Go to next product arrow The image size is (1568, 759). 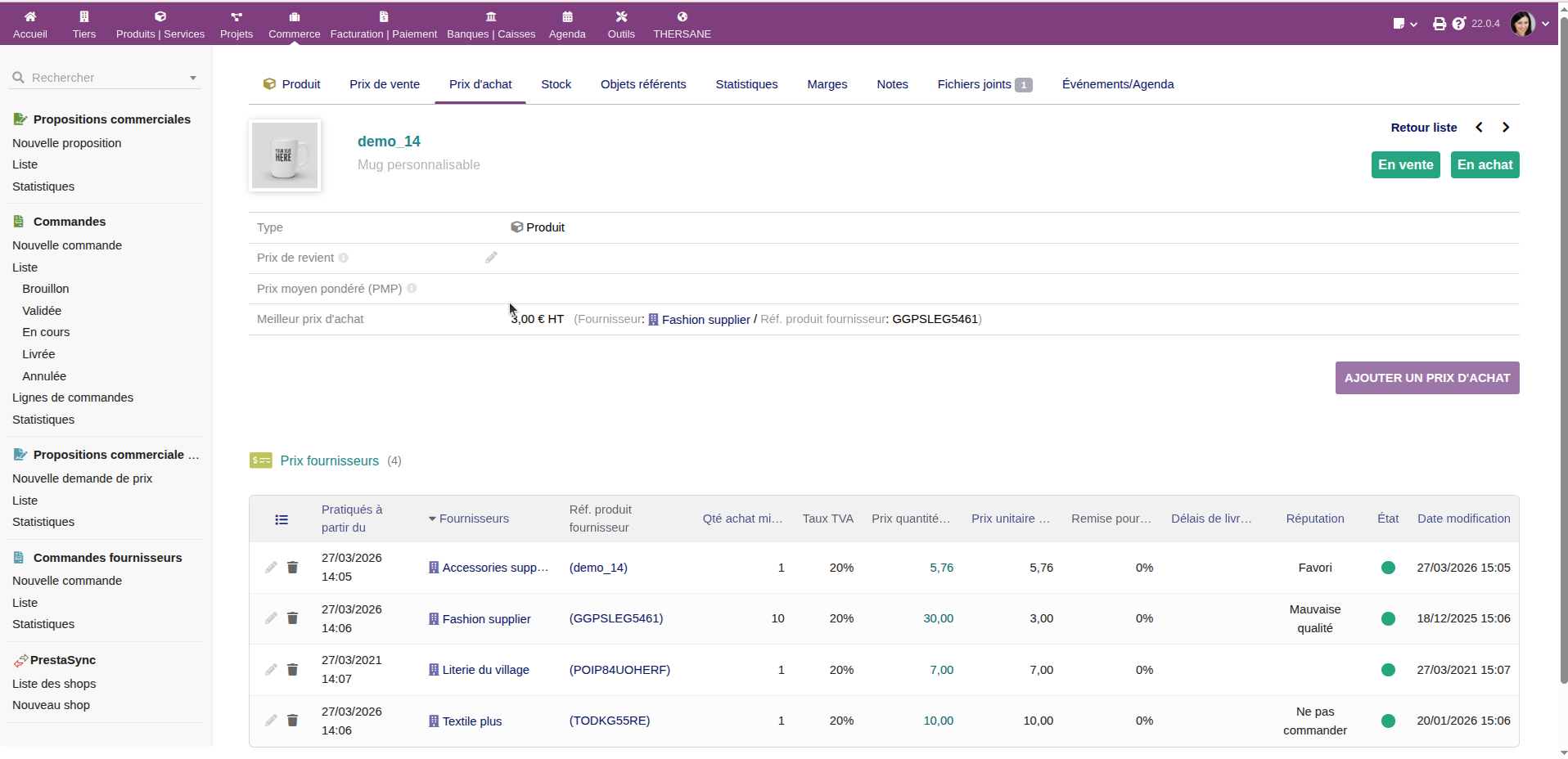[1506, 128]
